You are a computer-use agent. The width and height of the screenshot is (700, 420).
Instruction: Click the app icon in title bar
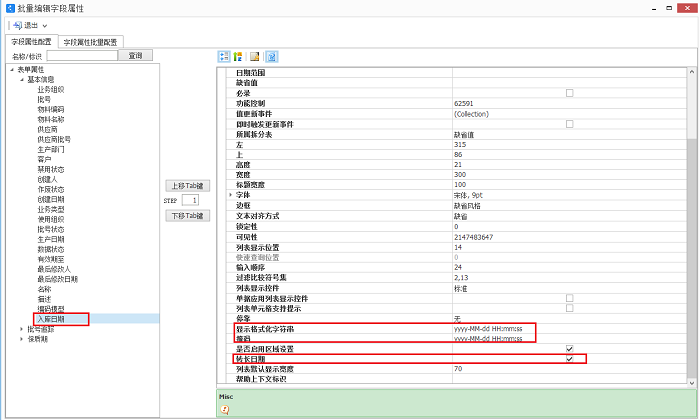click(9, 7)
